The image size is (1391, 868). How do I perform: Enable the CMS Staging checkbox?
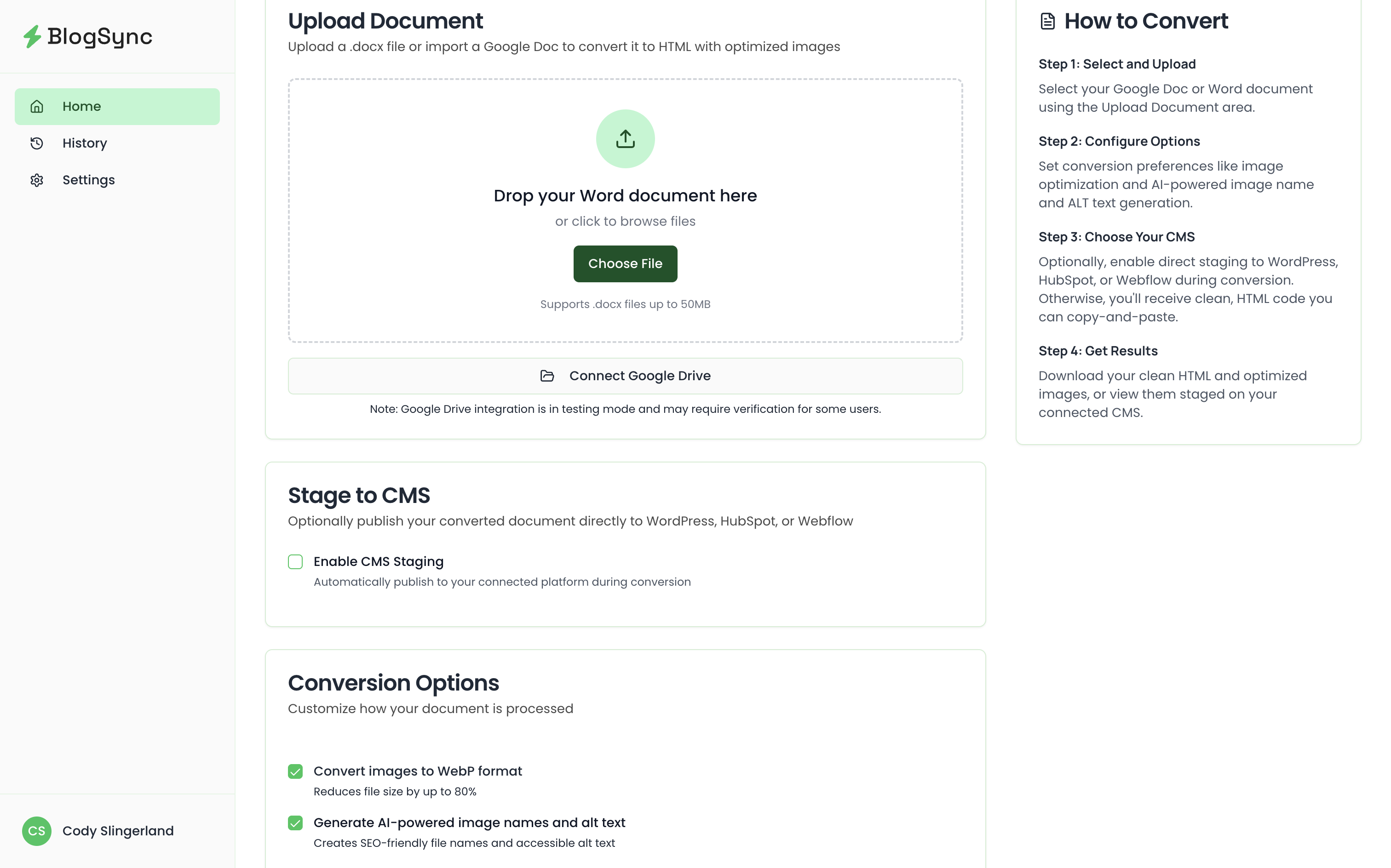point(295,561)
